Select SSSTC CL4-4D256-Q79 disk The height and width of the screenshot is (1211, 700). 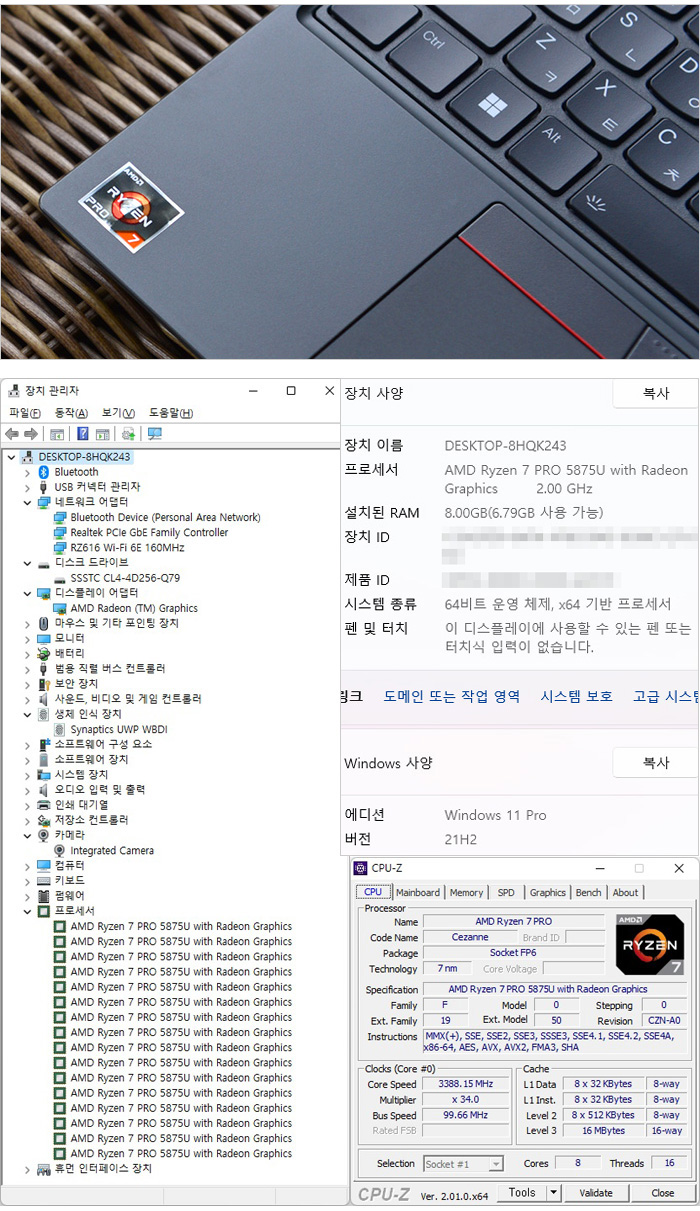click(125, 578)
